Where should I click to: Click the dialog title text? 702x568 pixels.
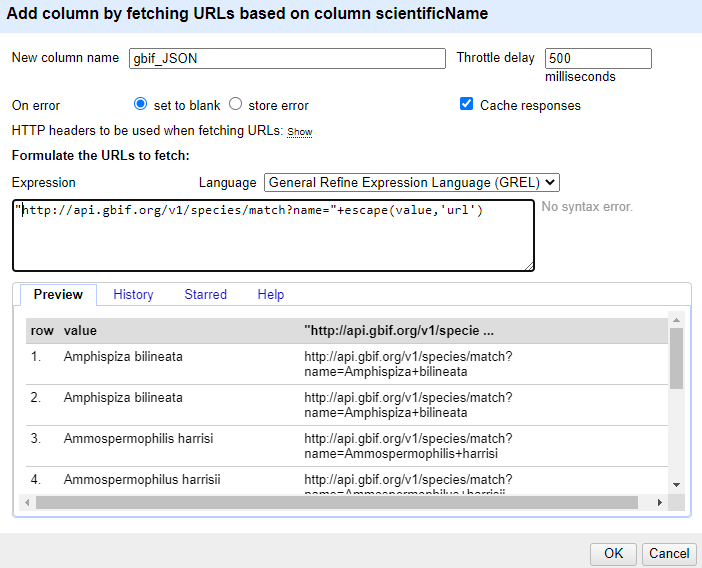pos(247,13)
